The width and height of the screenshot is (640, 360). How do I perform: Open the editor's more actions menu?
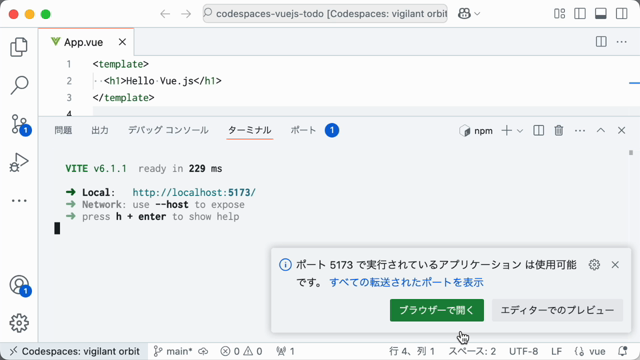coord(622,42)
